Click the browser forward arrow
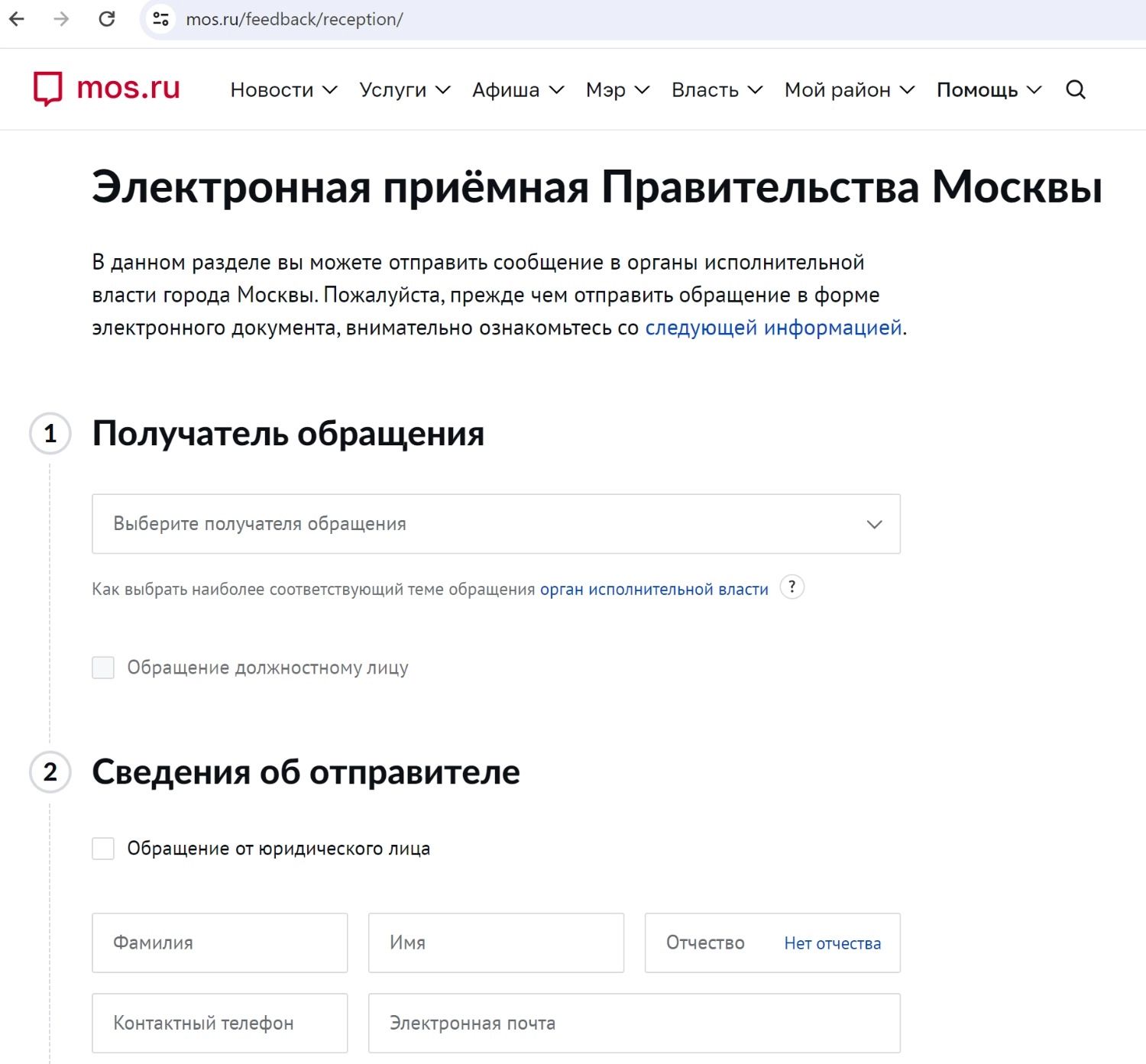Screen dimensions: 1146x1064 point(61,19)
